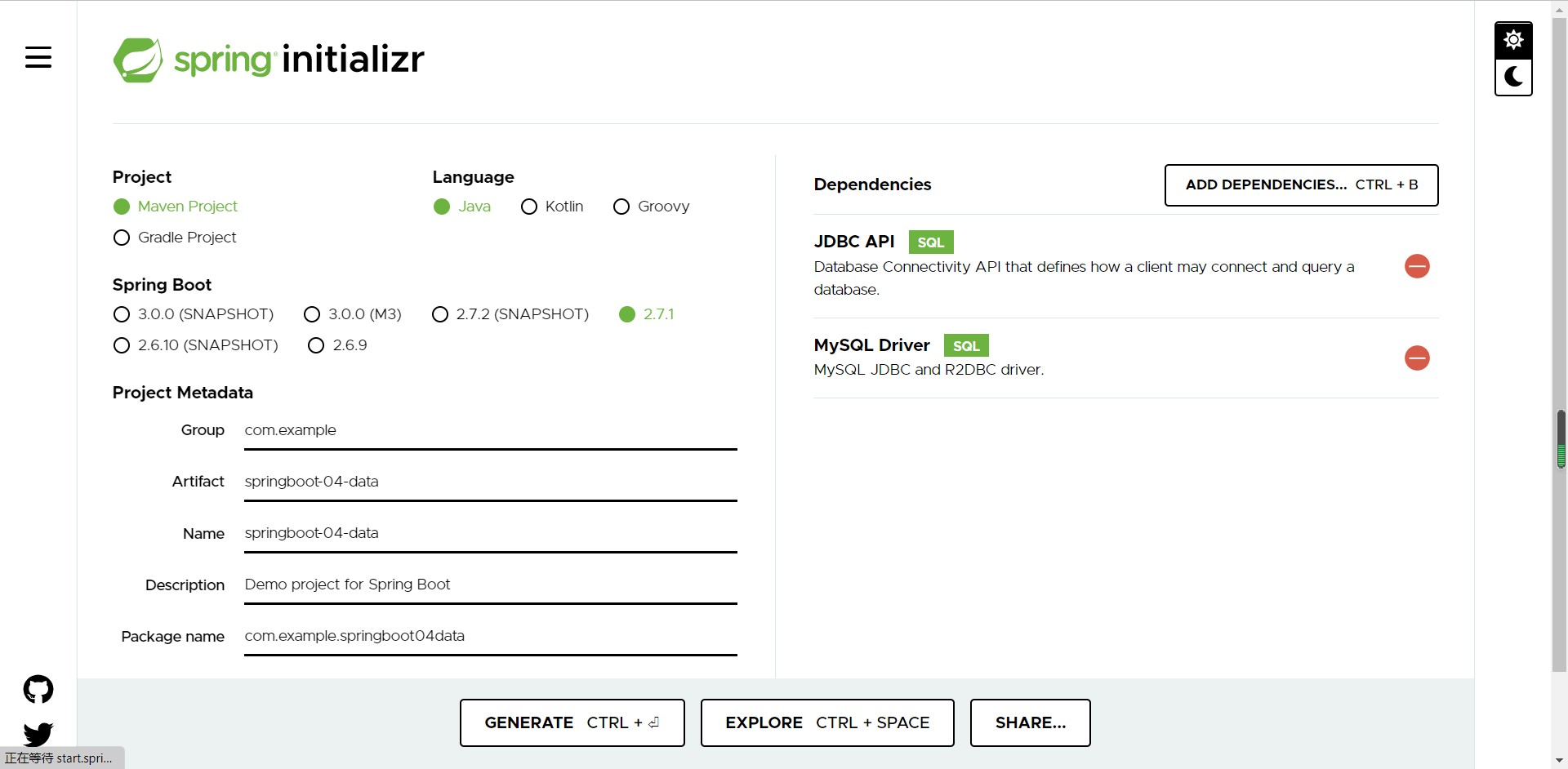Select Spring Boot 2.6.10 (SNAPSHOT)
1568x769 pixels.
coord(196,345)
